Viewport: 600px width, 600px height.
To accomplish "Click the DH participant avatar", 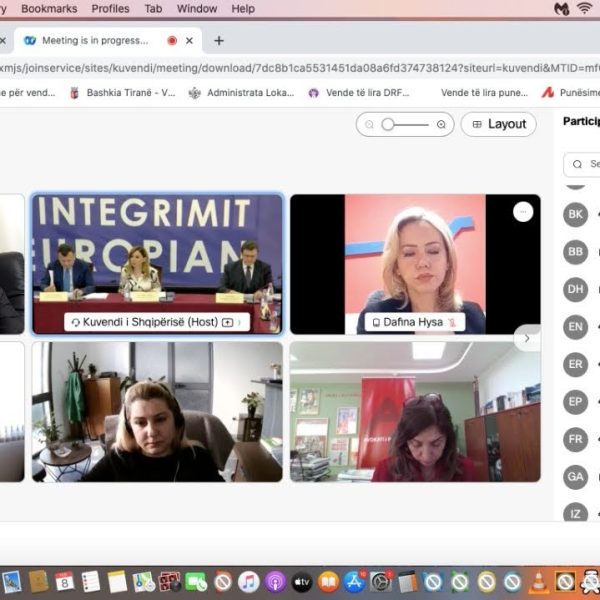I will [575, 289].
